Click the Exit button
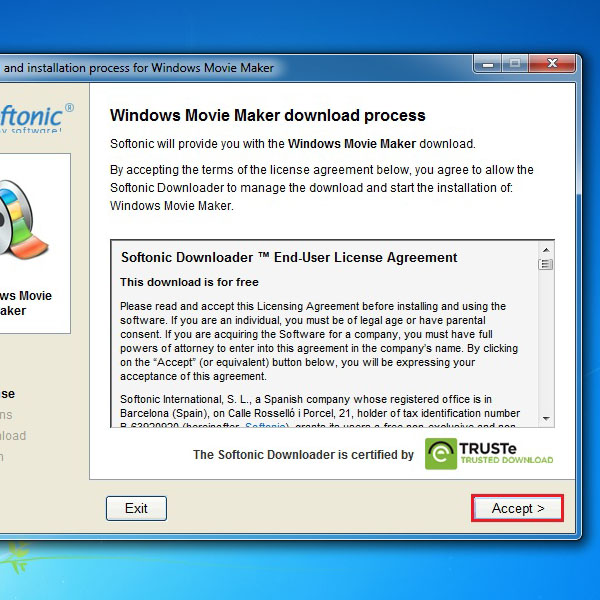This screenshot has width=600, height=600. pos(136,508)
